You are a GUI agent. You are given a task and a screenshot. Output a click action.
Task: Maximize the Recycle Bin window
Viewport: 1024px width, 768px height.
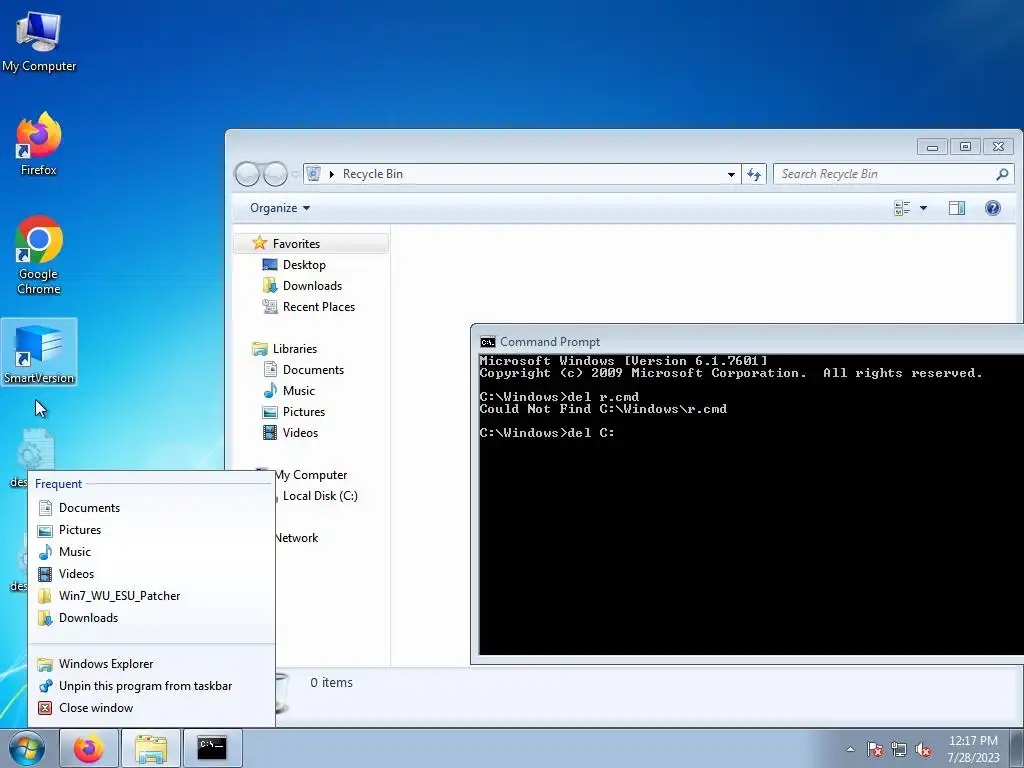coord(965,147)
